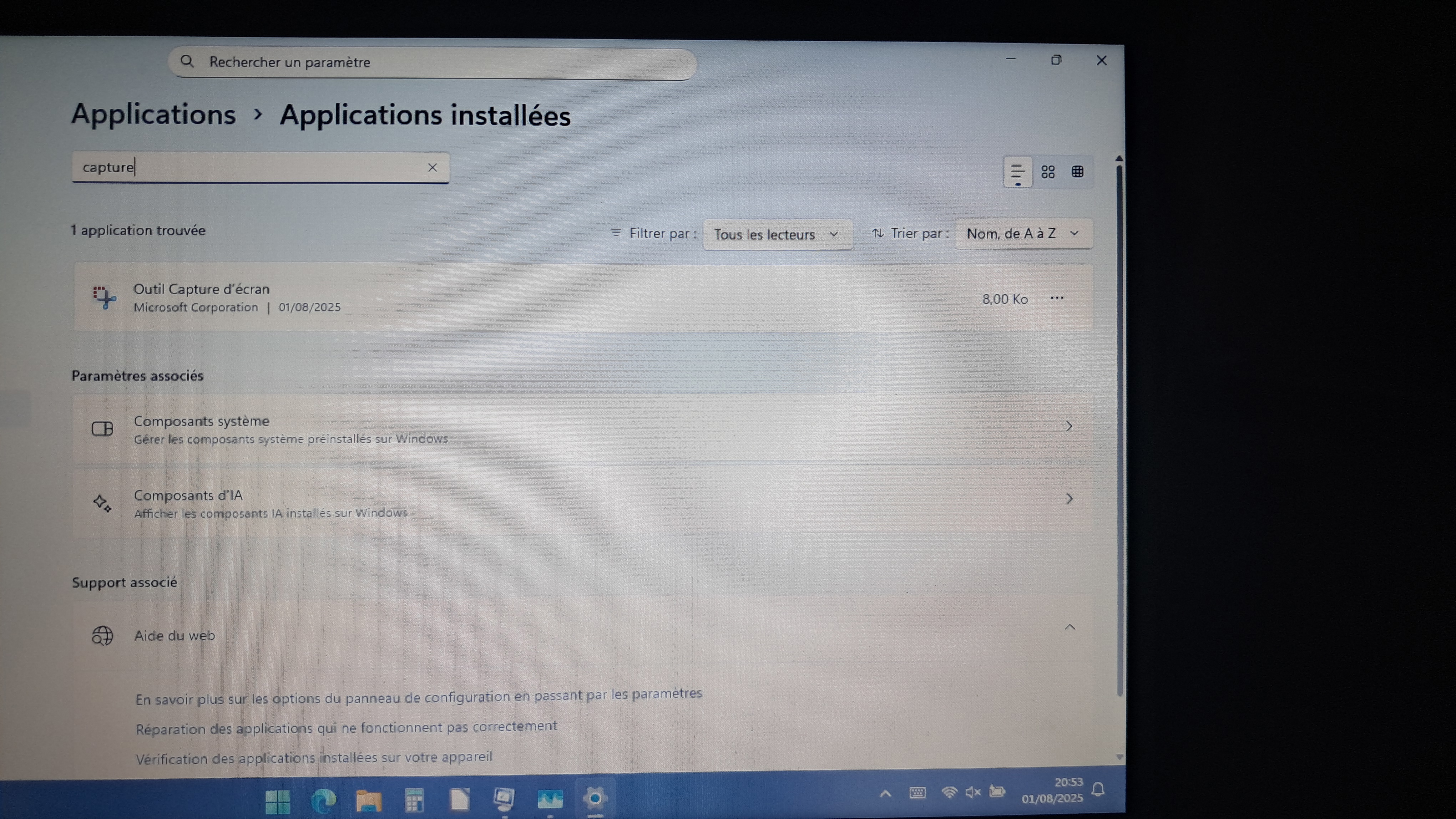
Task: Open the Wi-Fi network tray icon
Action: tap(950, 793)
